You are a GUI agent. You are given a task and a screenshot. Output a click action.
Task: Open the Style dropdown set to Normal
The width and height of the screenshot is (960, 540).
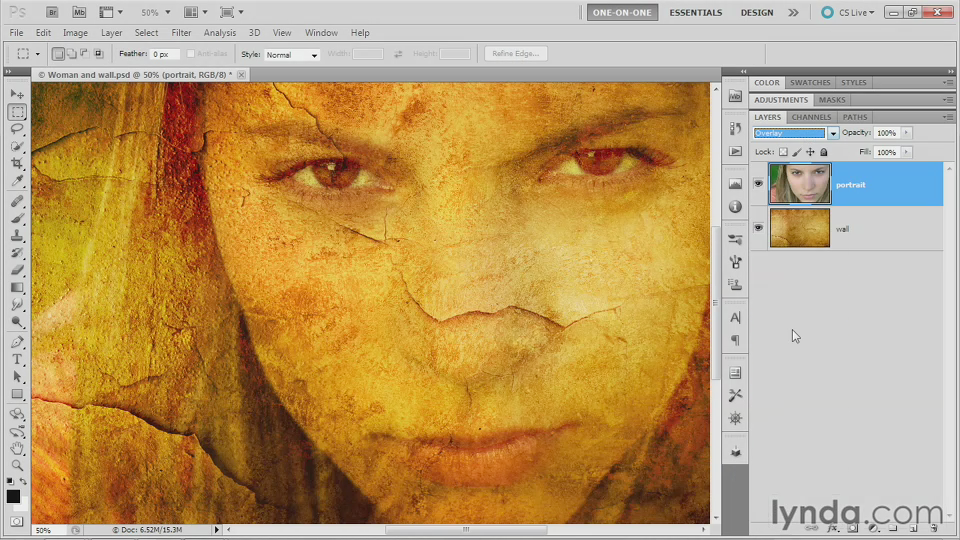tap(292, 54)
